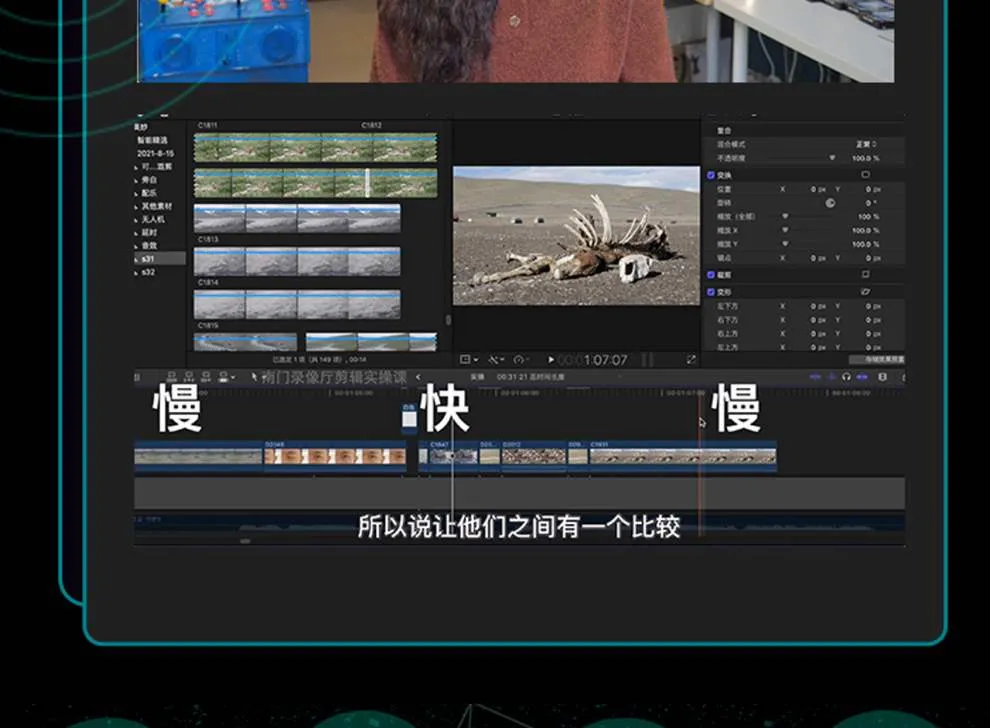Click the save effects preset button
Viewport: 990px width, 728px height.
(877, 359)
